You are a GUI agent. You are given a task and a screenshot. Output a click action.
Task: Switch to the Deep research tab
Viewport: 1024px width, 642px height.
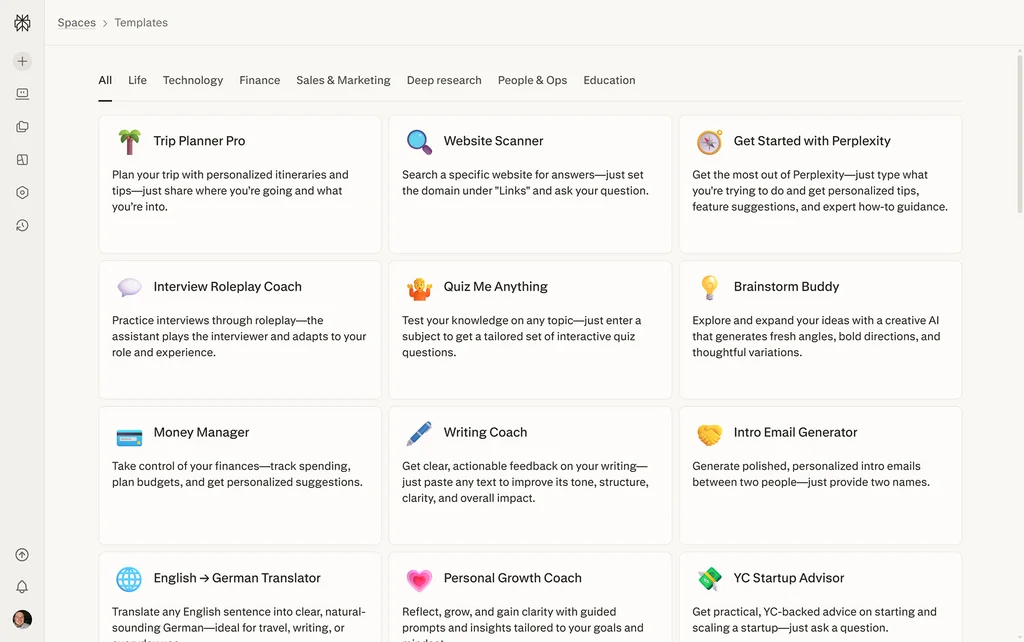coord(444,80)
